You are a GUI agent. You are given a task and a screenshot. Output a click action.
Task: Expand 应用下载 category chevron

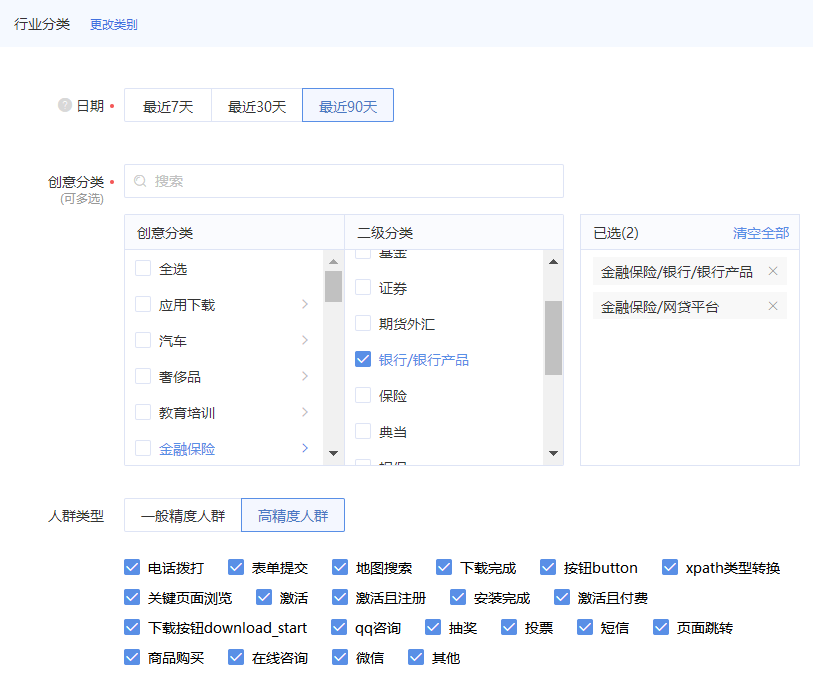305,304
